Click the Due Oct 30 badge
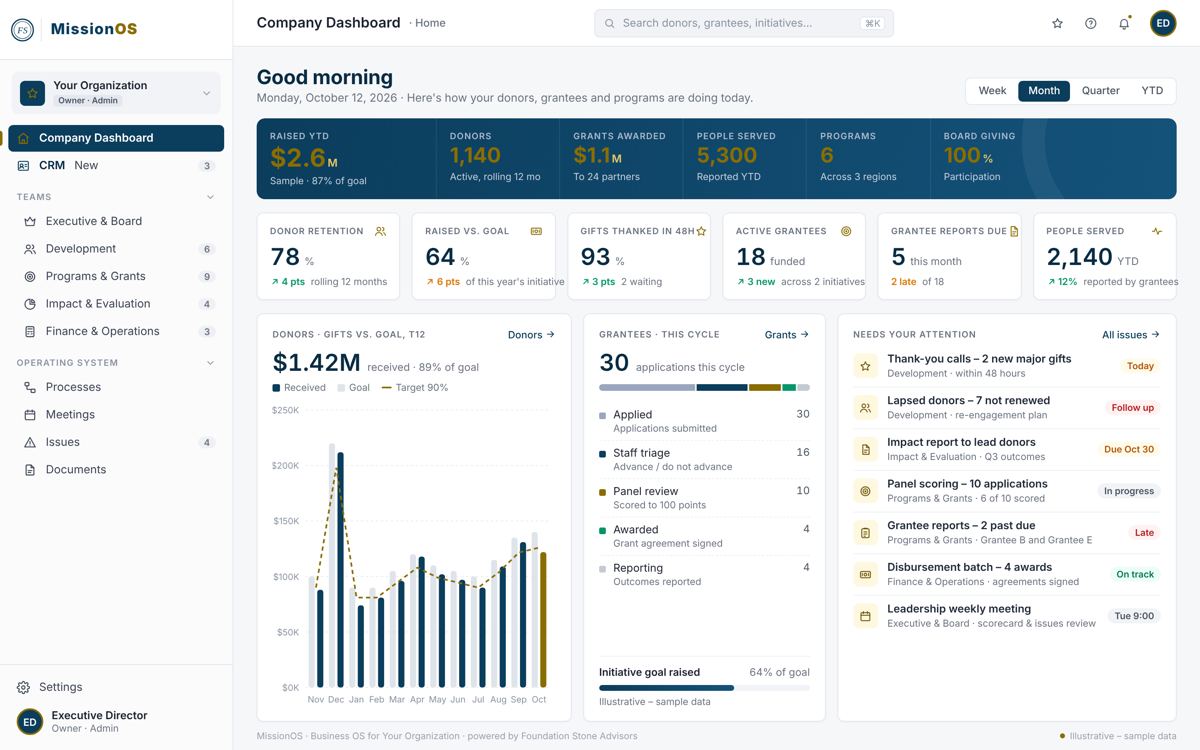1200x750 pixels. click(1129, 450)
